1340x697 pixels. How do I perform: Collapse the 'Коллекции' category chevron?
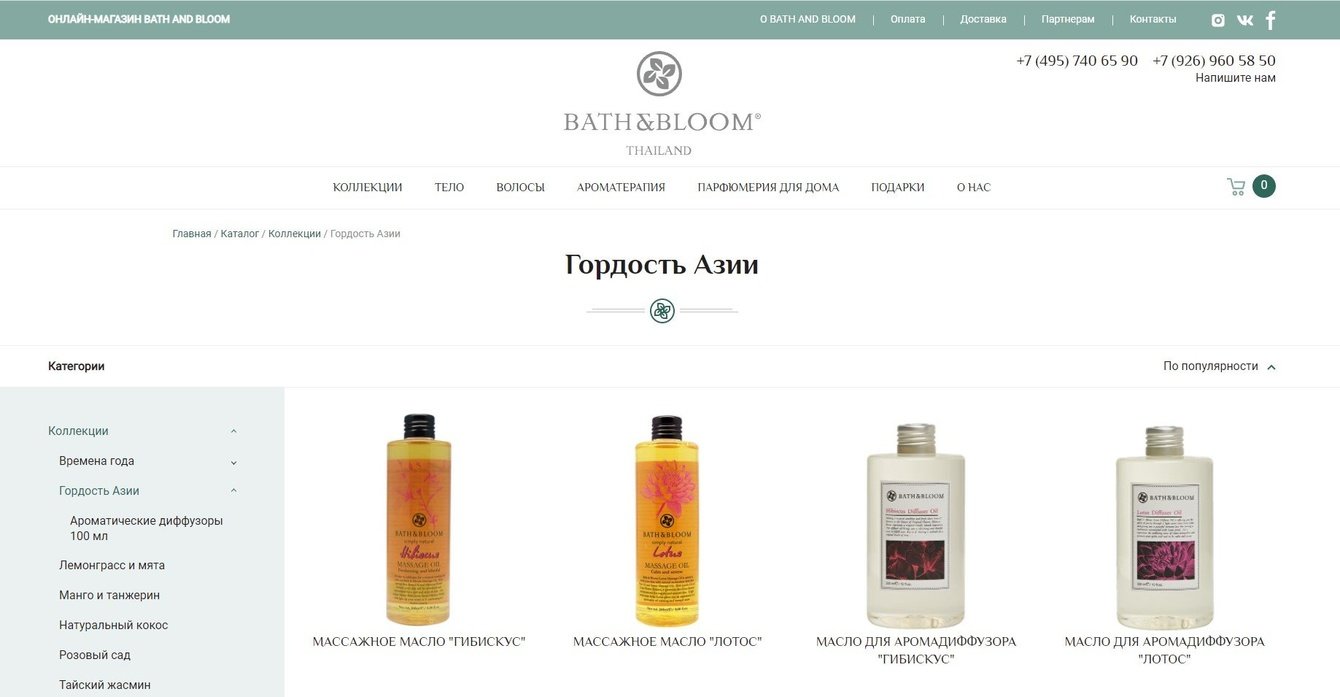[x=234, y=432]
